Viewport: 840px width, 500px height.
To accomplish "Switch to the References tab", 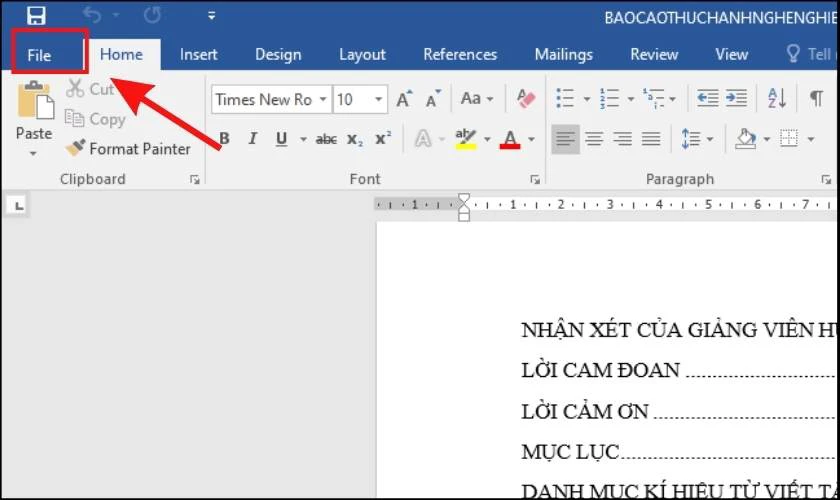I will click(460, 55).
